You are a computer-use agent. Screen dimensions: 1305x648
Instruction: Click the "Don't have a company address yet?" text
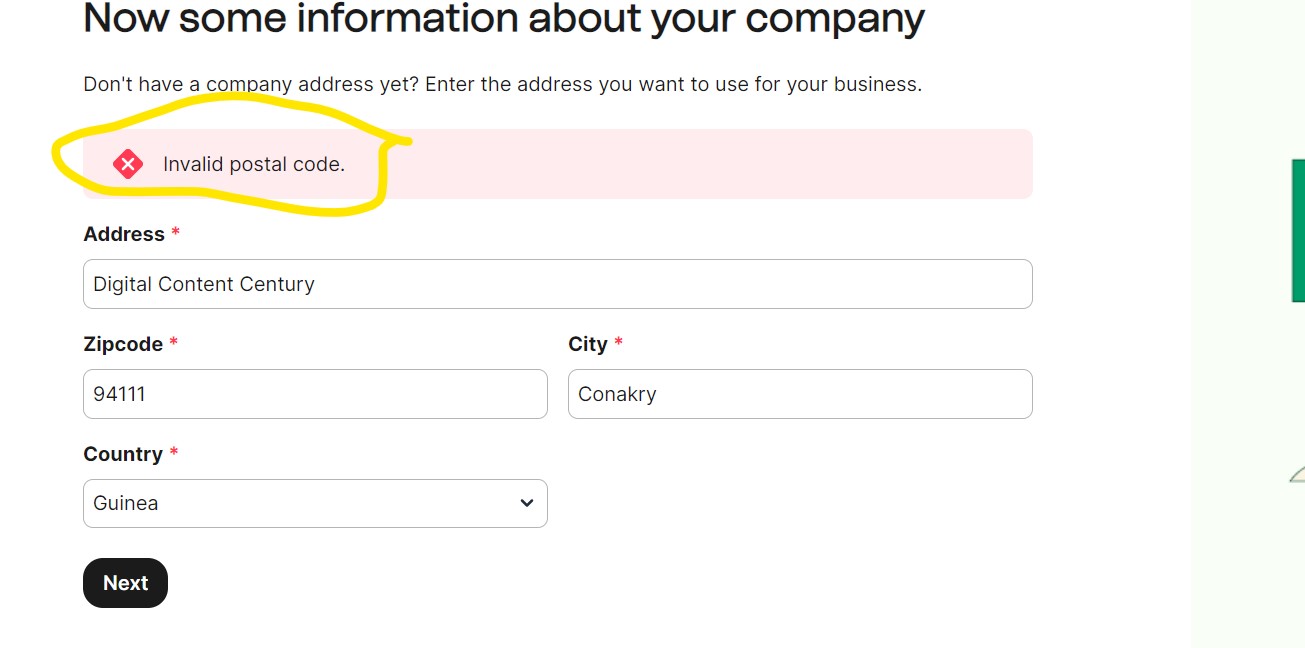250,84
